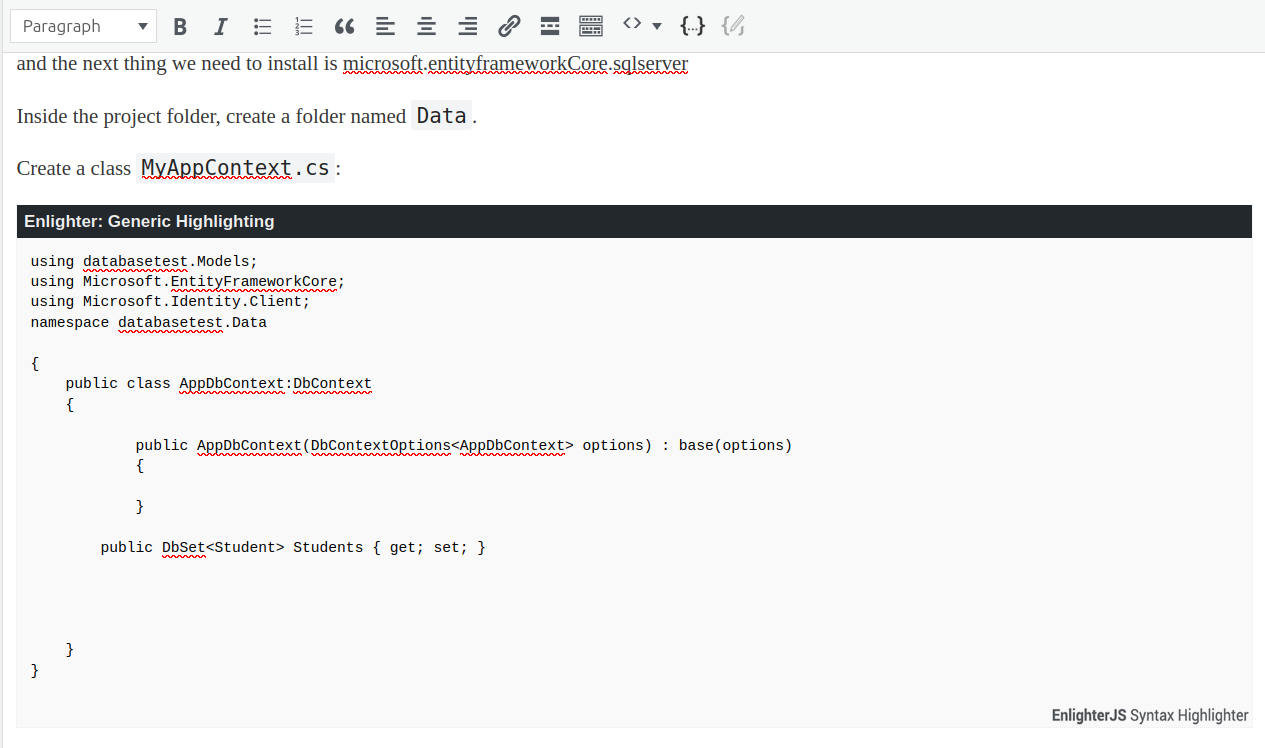Click the MyAppContext.cs inline code
The height and width of the screenshot is (748, 1265).
[x=235, y=168]
